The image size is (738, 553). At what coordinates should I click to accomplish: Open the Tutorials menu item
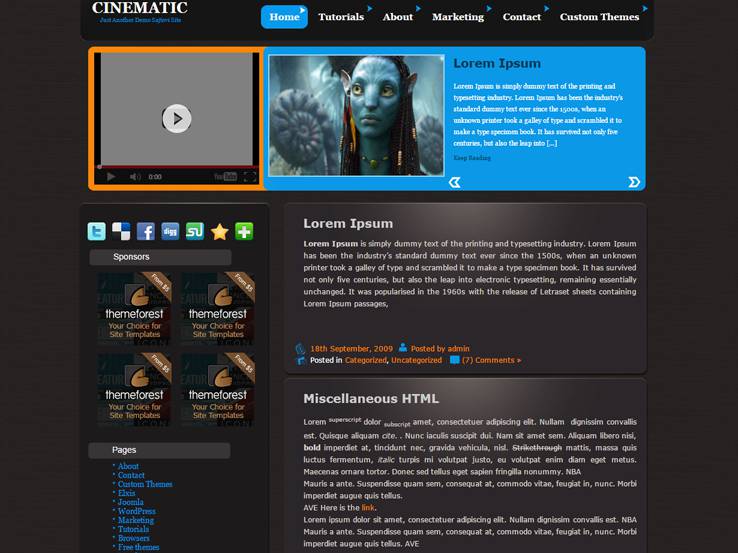tap(341, 17)
